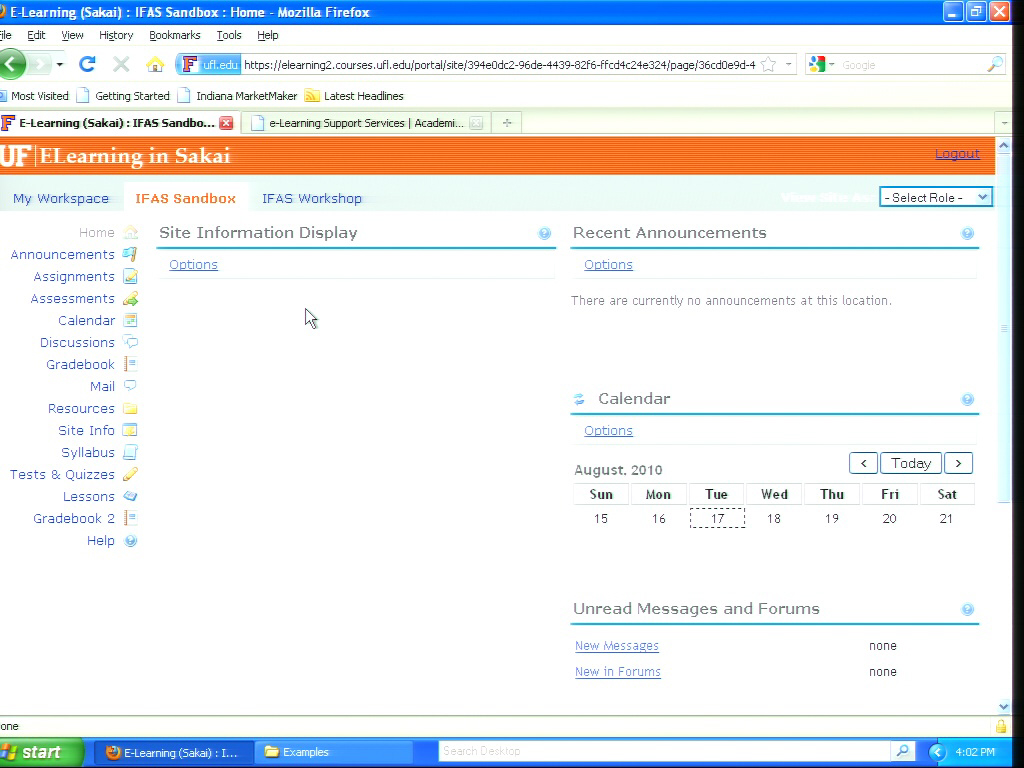The height and width of the screenshot is (768, 1024).
Task: Click the Logout link
Action: 957,153
